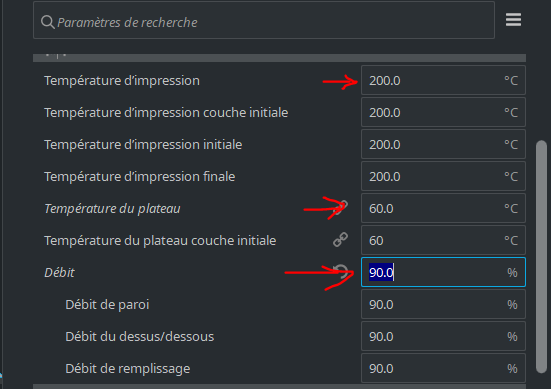Click the search magnifier icon
The height and width of the screenshot is (389, 551).
(47, 22)
